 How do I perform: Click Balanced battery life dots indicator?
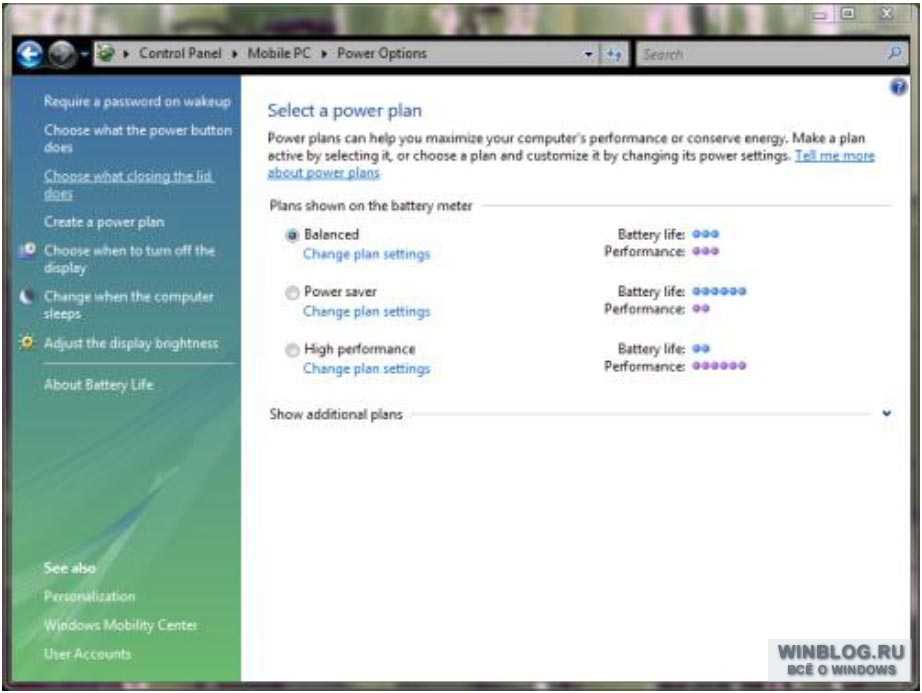(705, 234)
